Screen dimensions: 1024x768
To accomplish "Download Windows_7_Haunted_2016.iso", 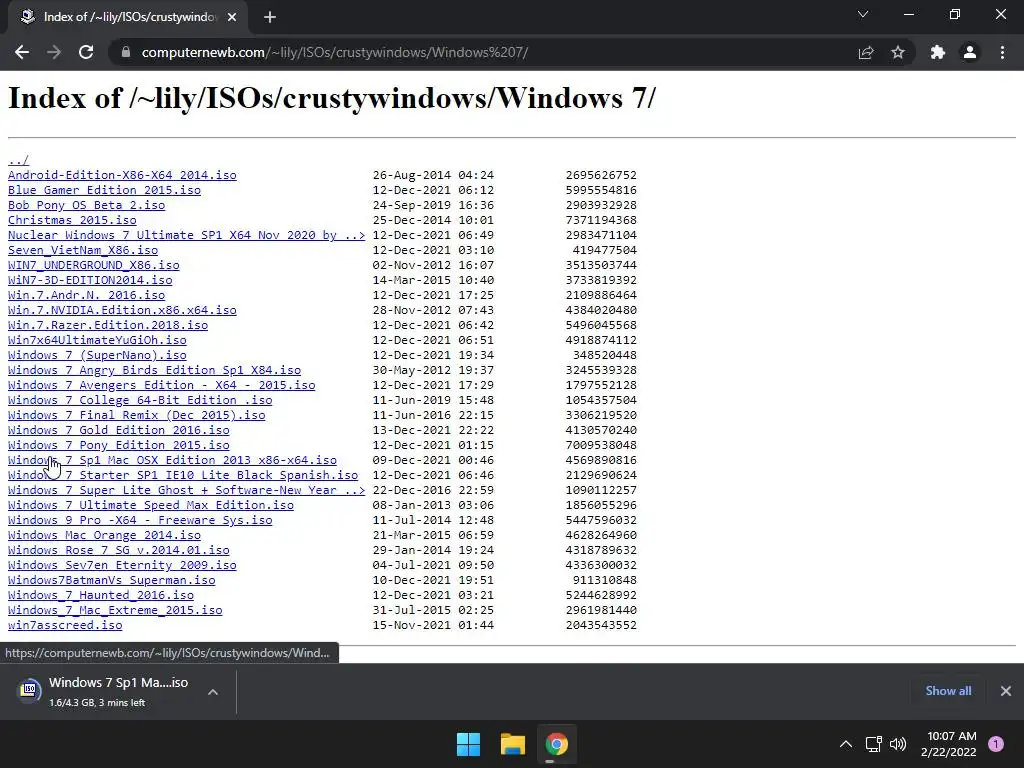I will coord(101,596).
